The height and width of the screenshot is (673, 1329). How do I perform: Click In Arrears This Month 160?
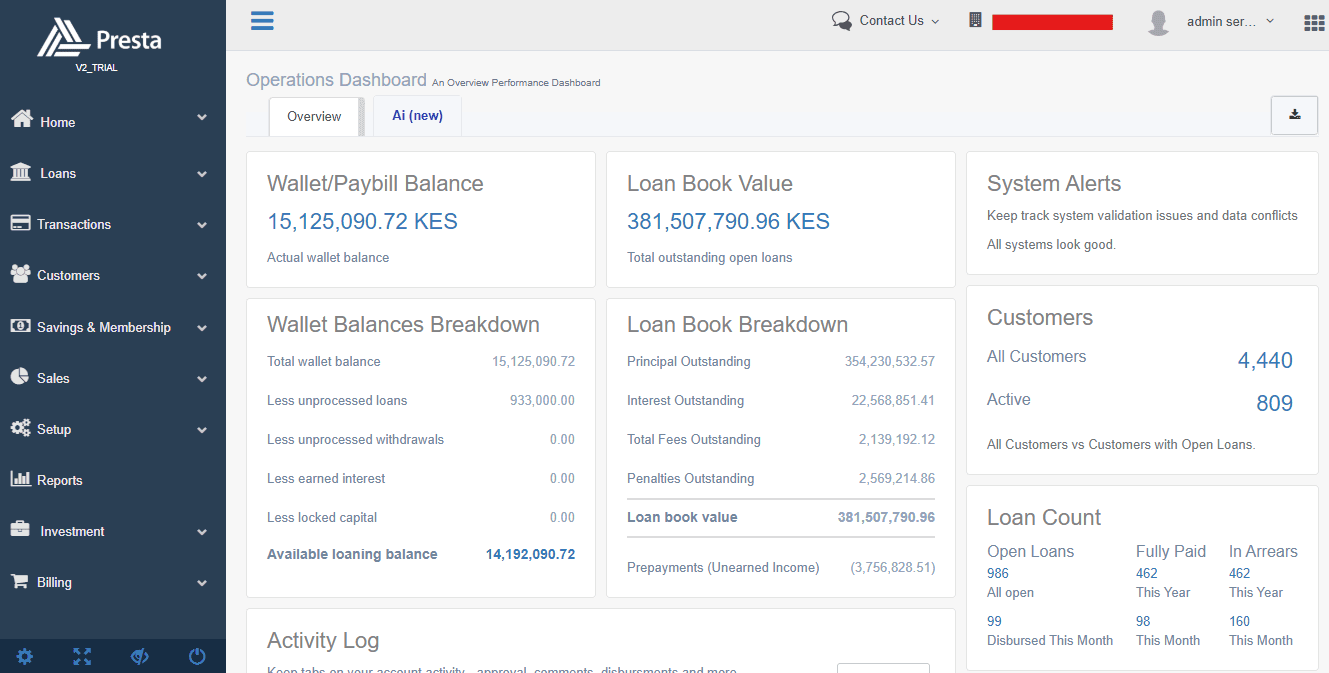pos(1240,621)
